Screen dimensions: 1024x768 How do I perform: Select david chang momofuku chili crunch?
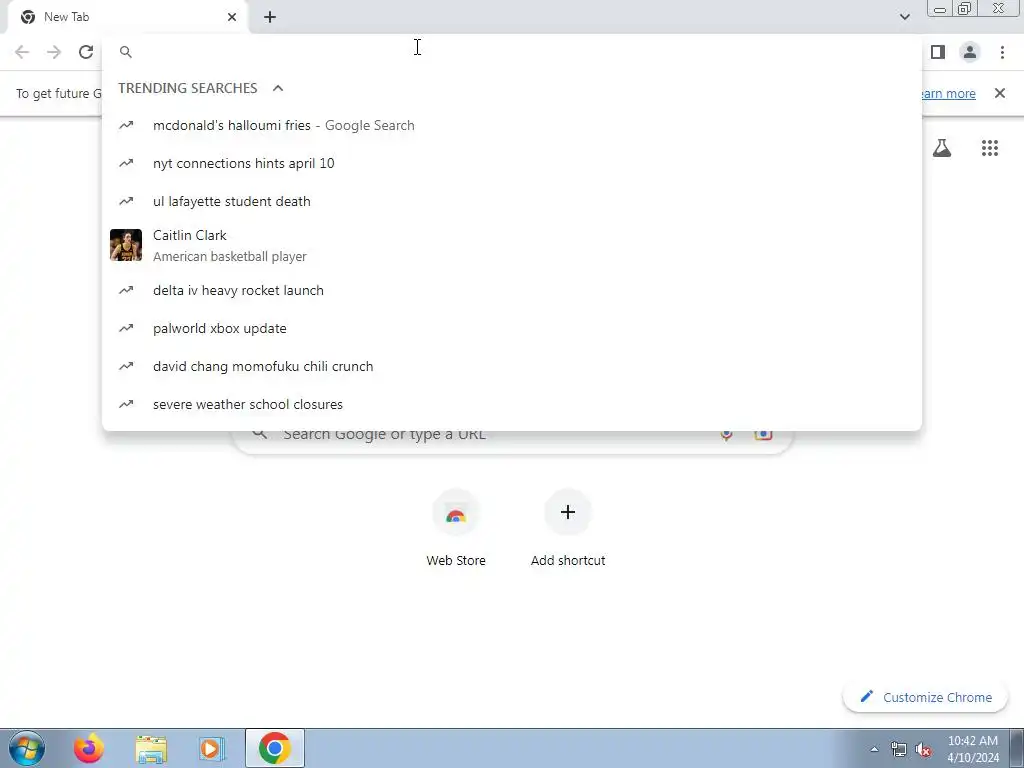tap(512, 366)
